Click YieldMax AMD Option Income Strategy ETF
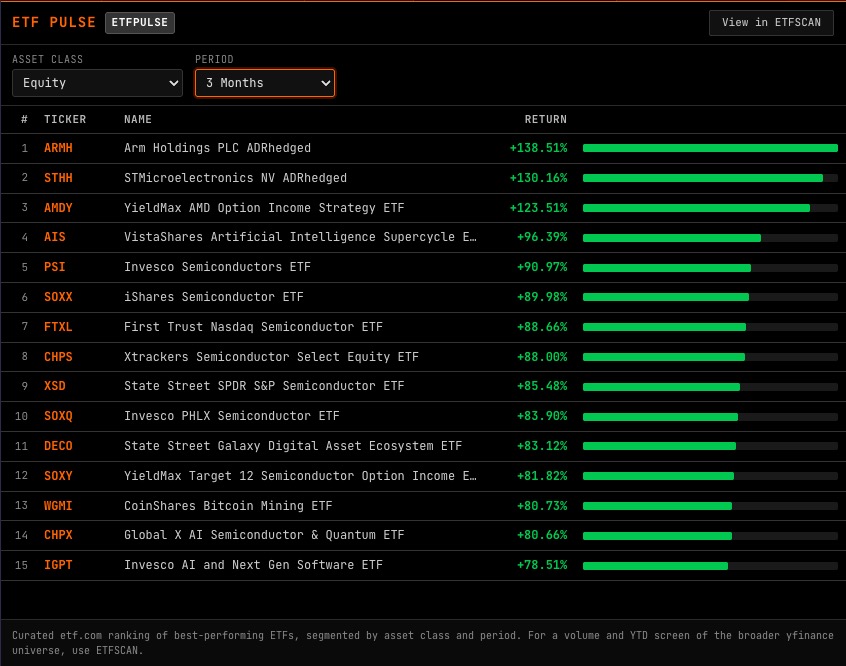 pyautogui.click(x=264, y=208)
